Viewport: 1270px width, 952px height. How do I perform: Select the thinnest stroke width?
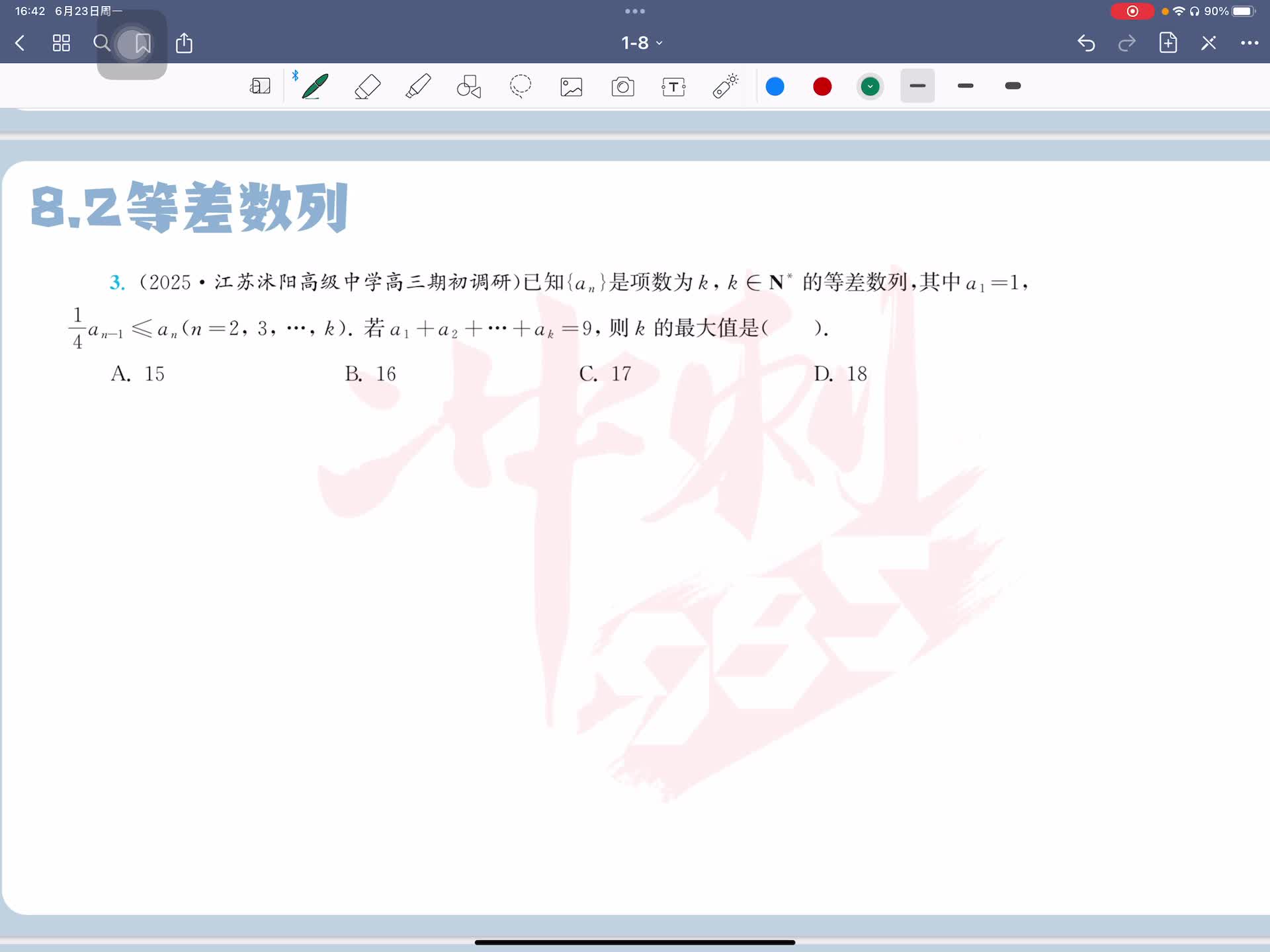[917, 86]
